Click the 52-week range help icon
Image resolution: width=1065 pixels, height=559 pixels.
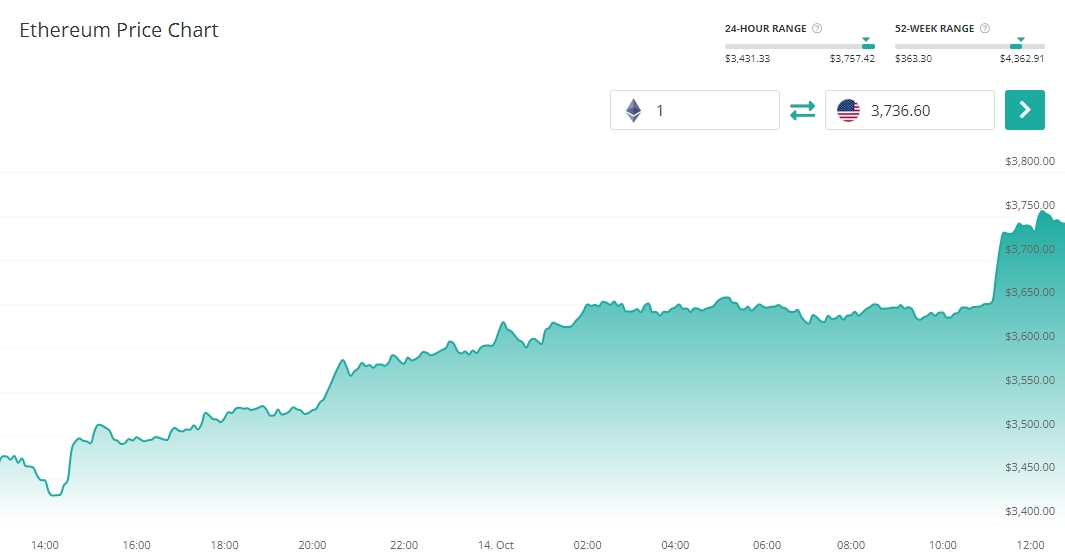pos(987,29)
